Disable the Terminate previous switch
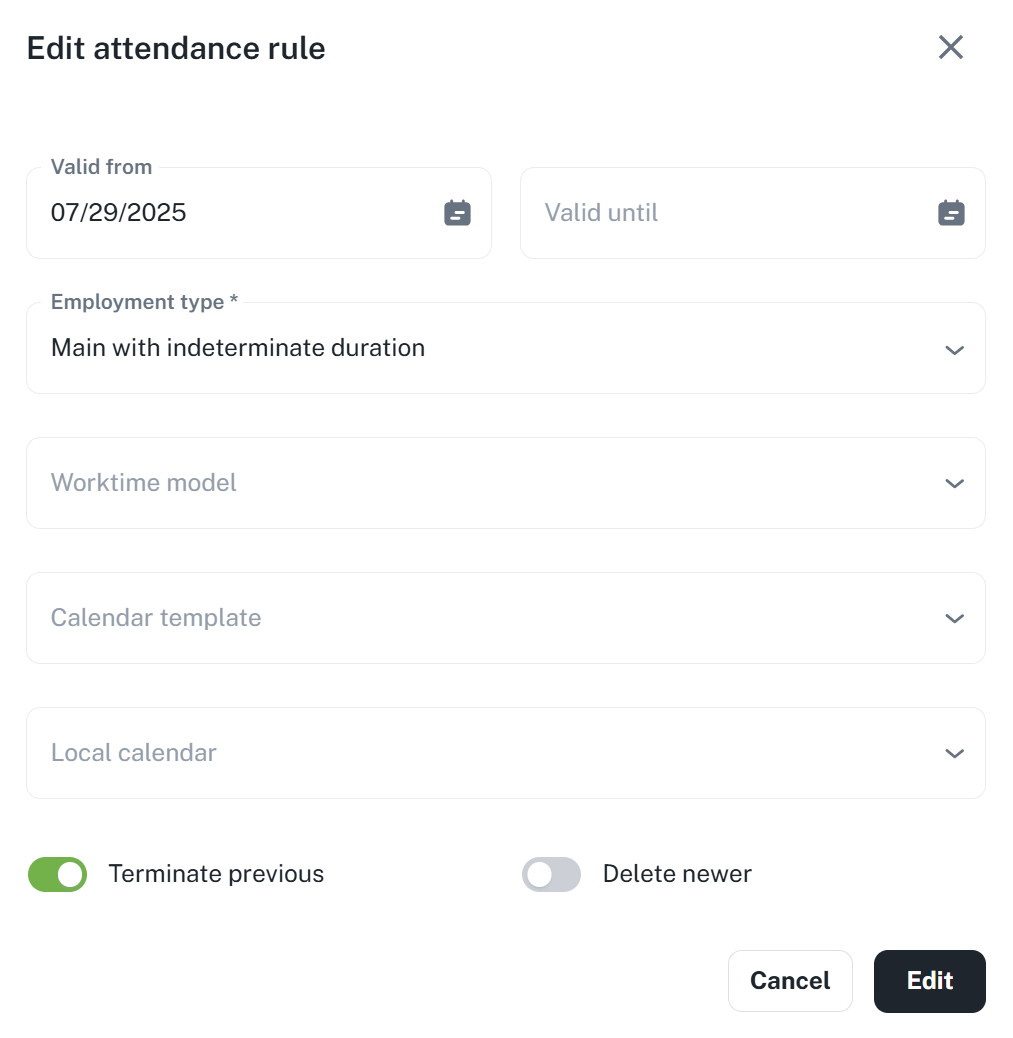Screen dimensions: 1013x1038 [x=58, y=874]
